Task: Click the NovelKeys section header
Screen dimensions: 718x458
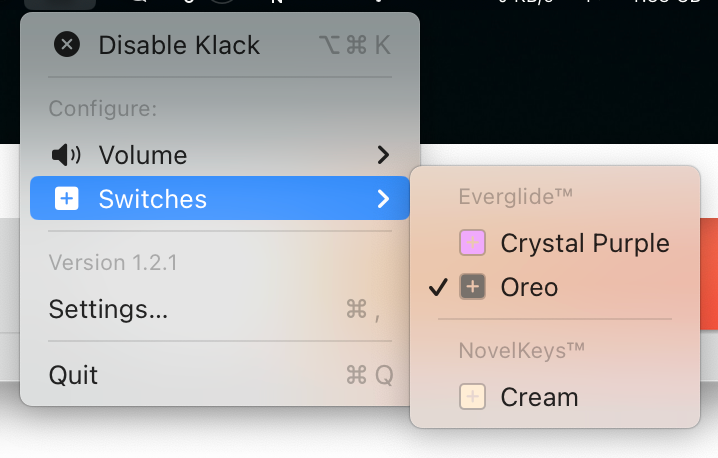Action: [520, 351]
